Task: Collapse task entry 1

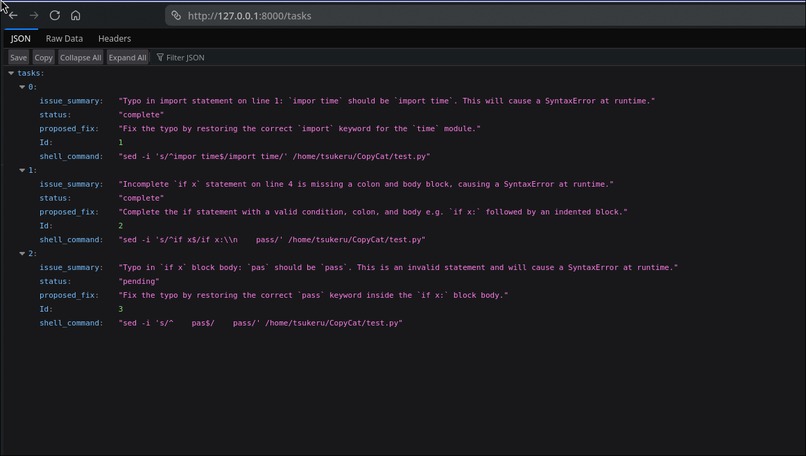Action: (x=22, y=170)
